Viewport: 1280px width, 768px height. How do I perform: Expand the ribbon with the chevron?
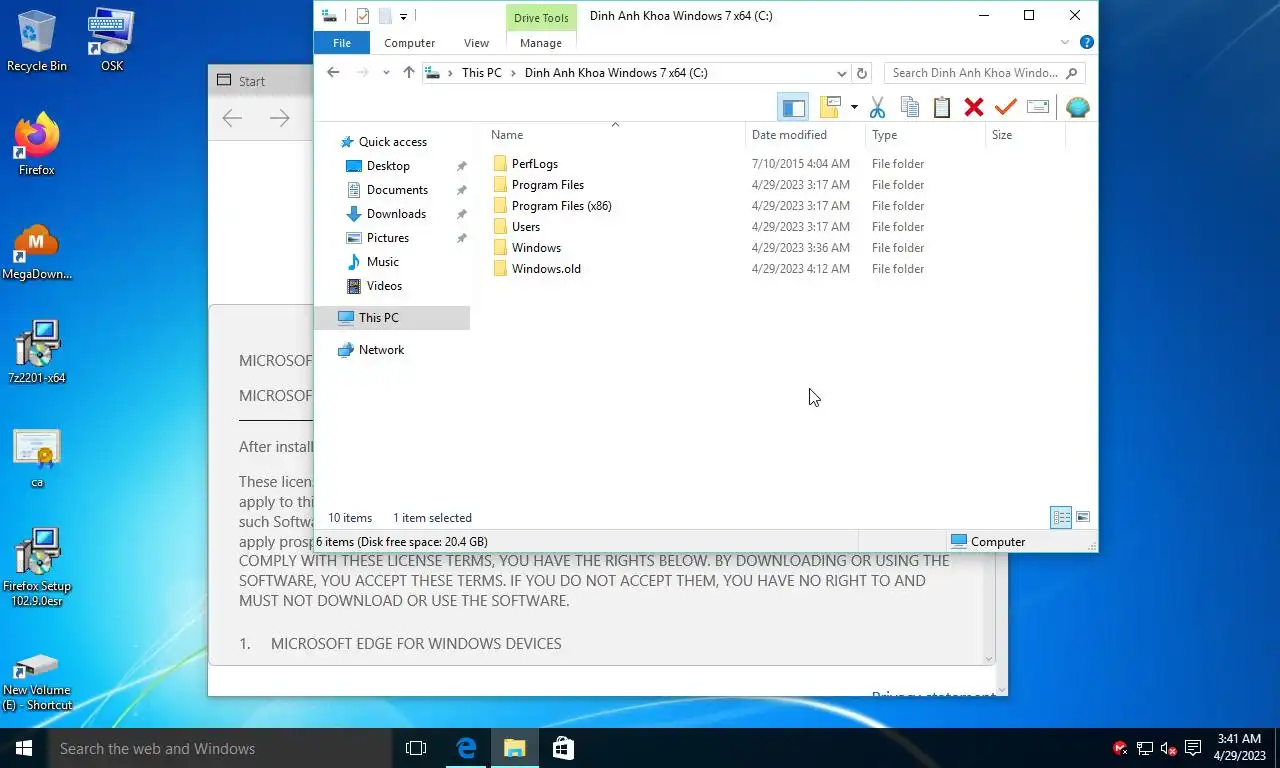[1065, 43]
